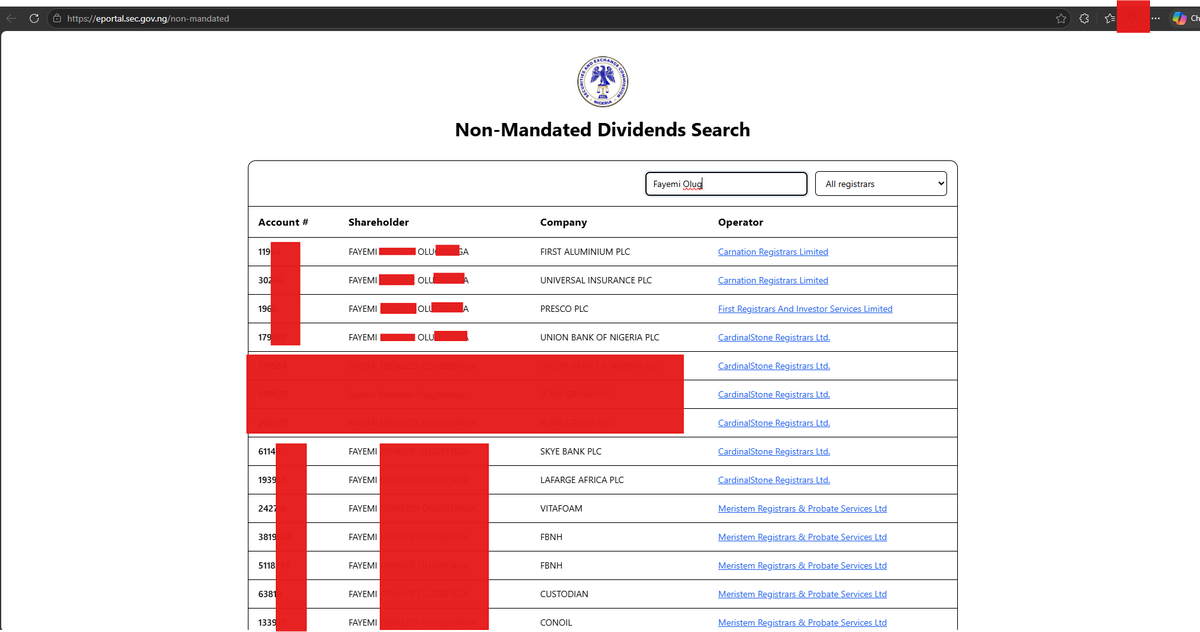The image size is (1200, 632).
Task: Click the Account # column header
Action: point(283,222)
